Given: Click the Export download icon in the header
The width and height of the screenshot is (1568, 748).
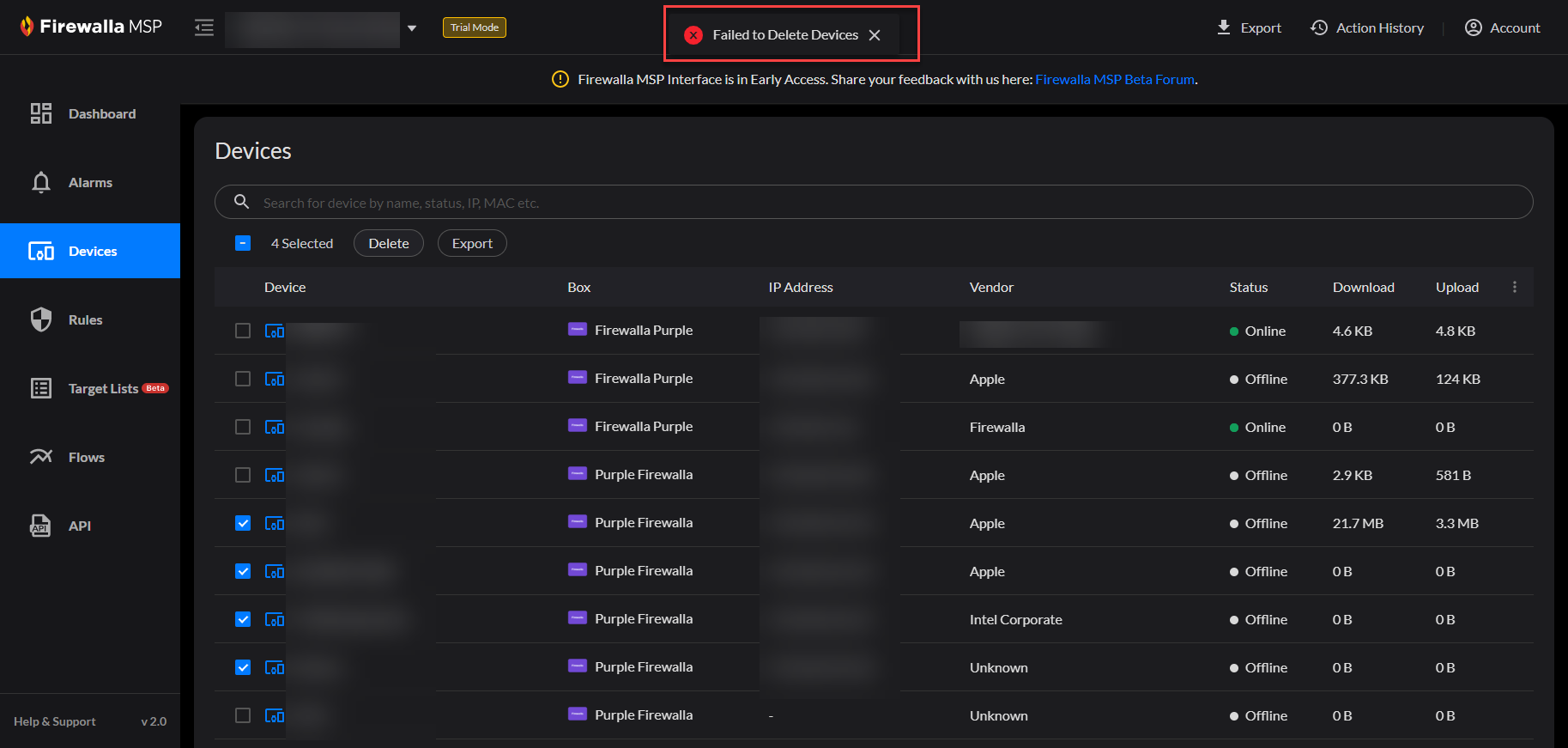Looking at the screenshot, I should pos(1224,27).
